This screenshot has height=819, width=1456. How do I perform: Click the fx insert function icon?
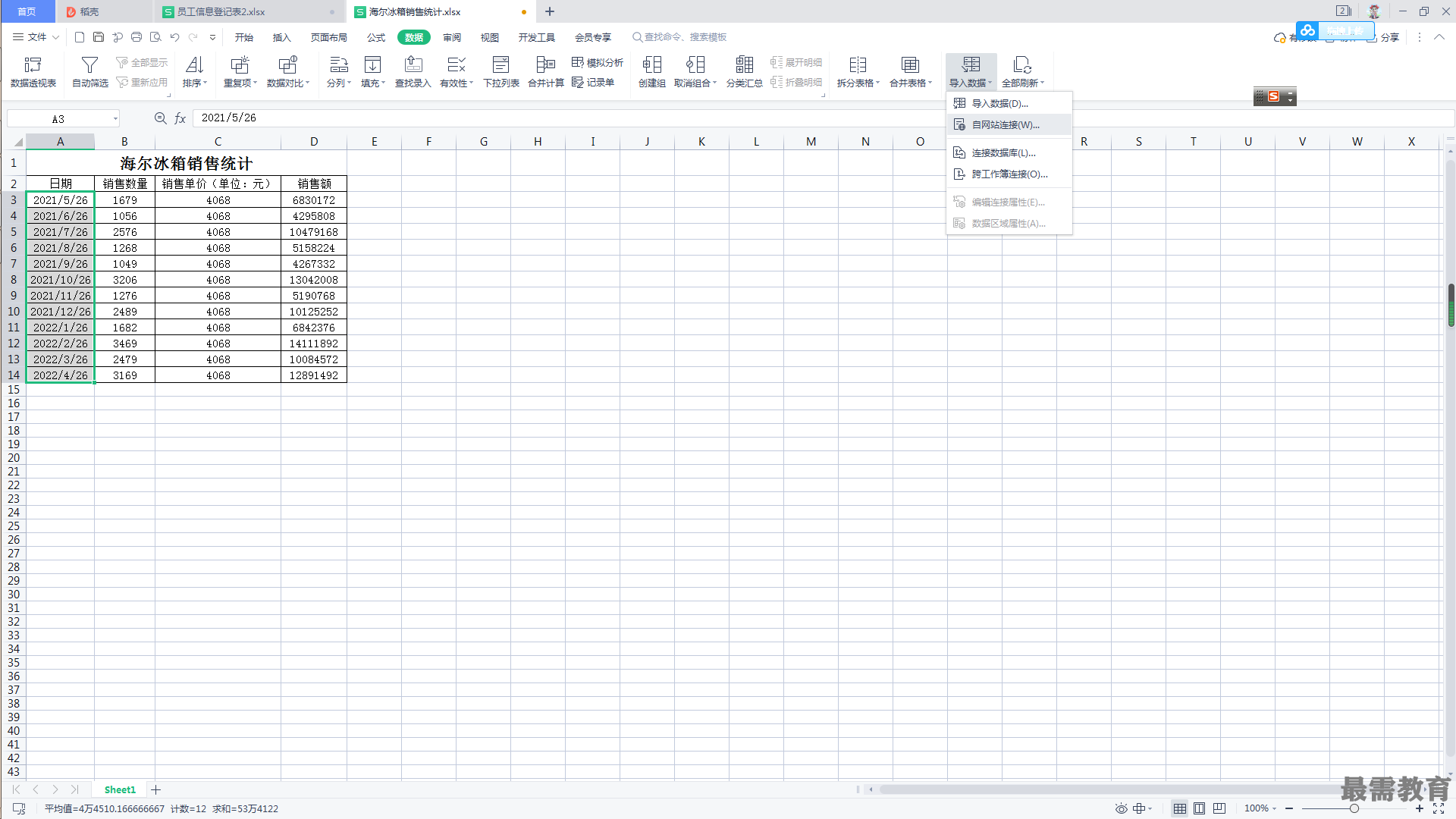coord(180,118)
